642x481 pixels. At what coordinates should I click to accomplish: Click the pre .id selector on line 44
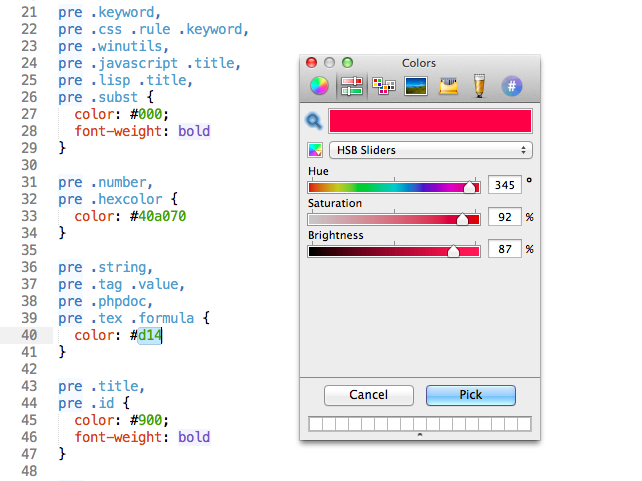(86, 403)
